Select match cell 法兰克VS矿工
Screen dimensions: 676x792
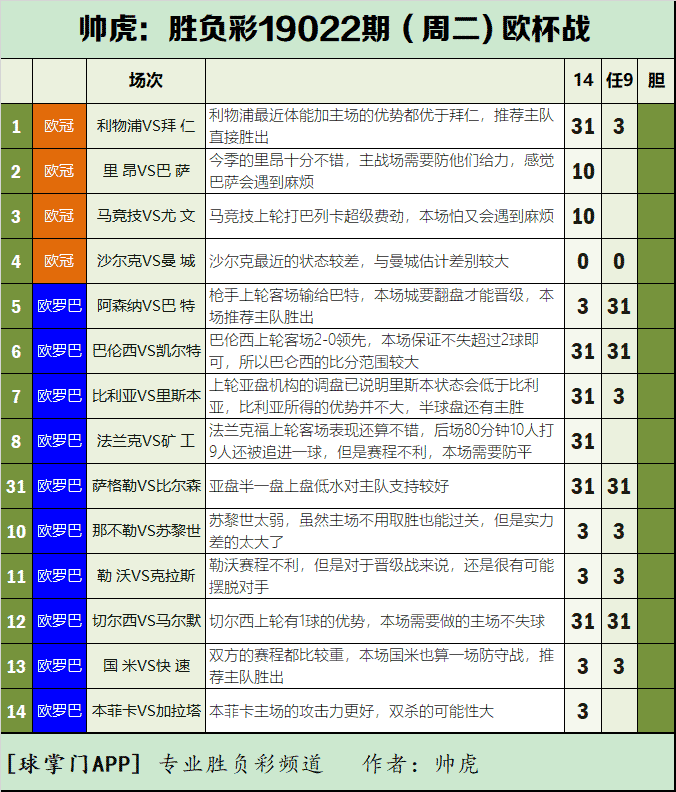tap(146, 440)
